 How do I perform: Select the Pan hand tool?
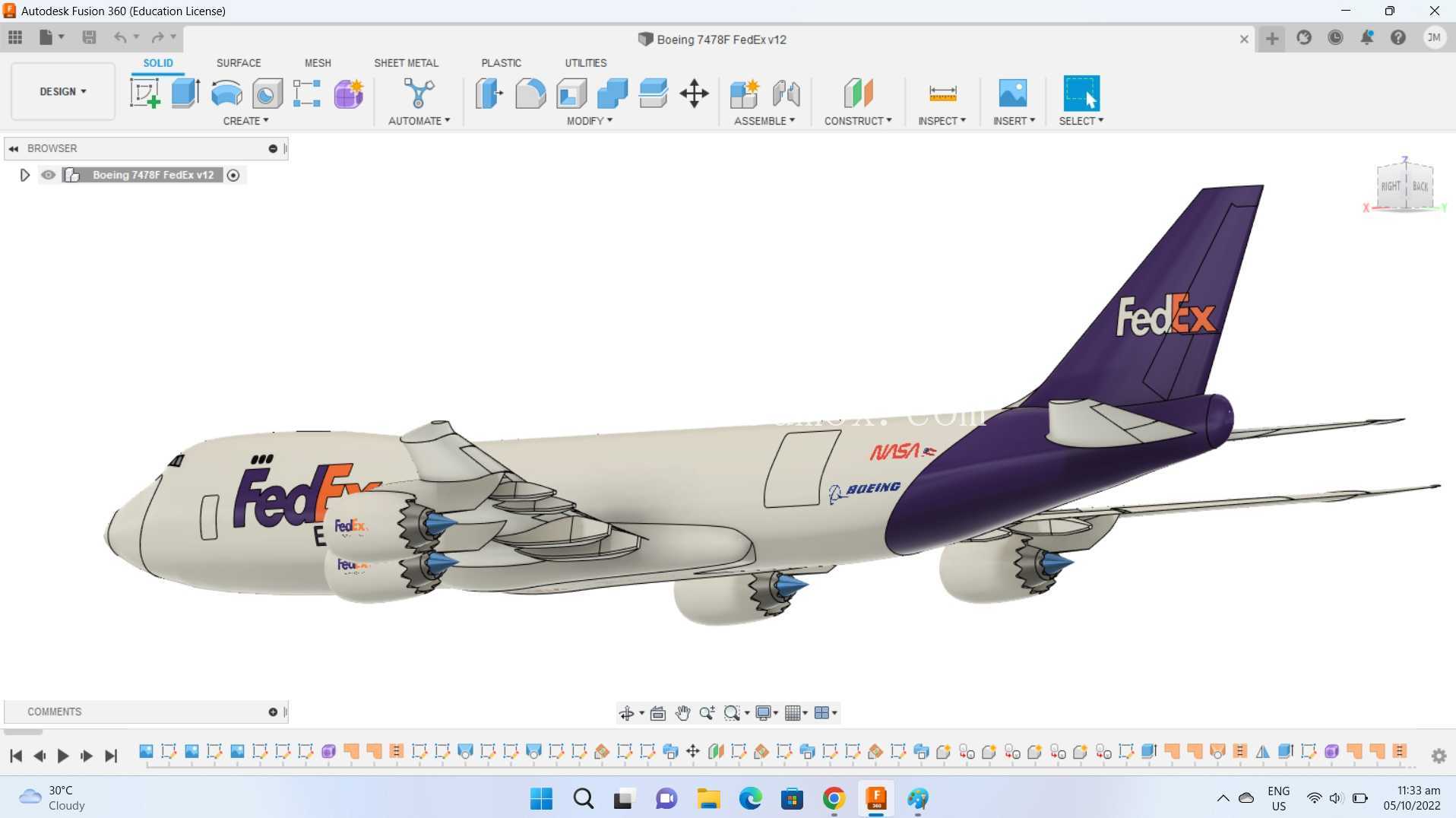click(x=682, y=713)
